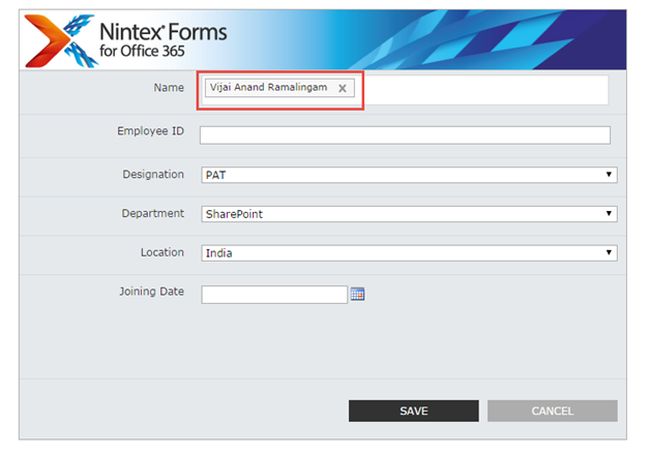This screenshot has width=650, height=455.
Task: Click the Location label
Action: 162,252
